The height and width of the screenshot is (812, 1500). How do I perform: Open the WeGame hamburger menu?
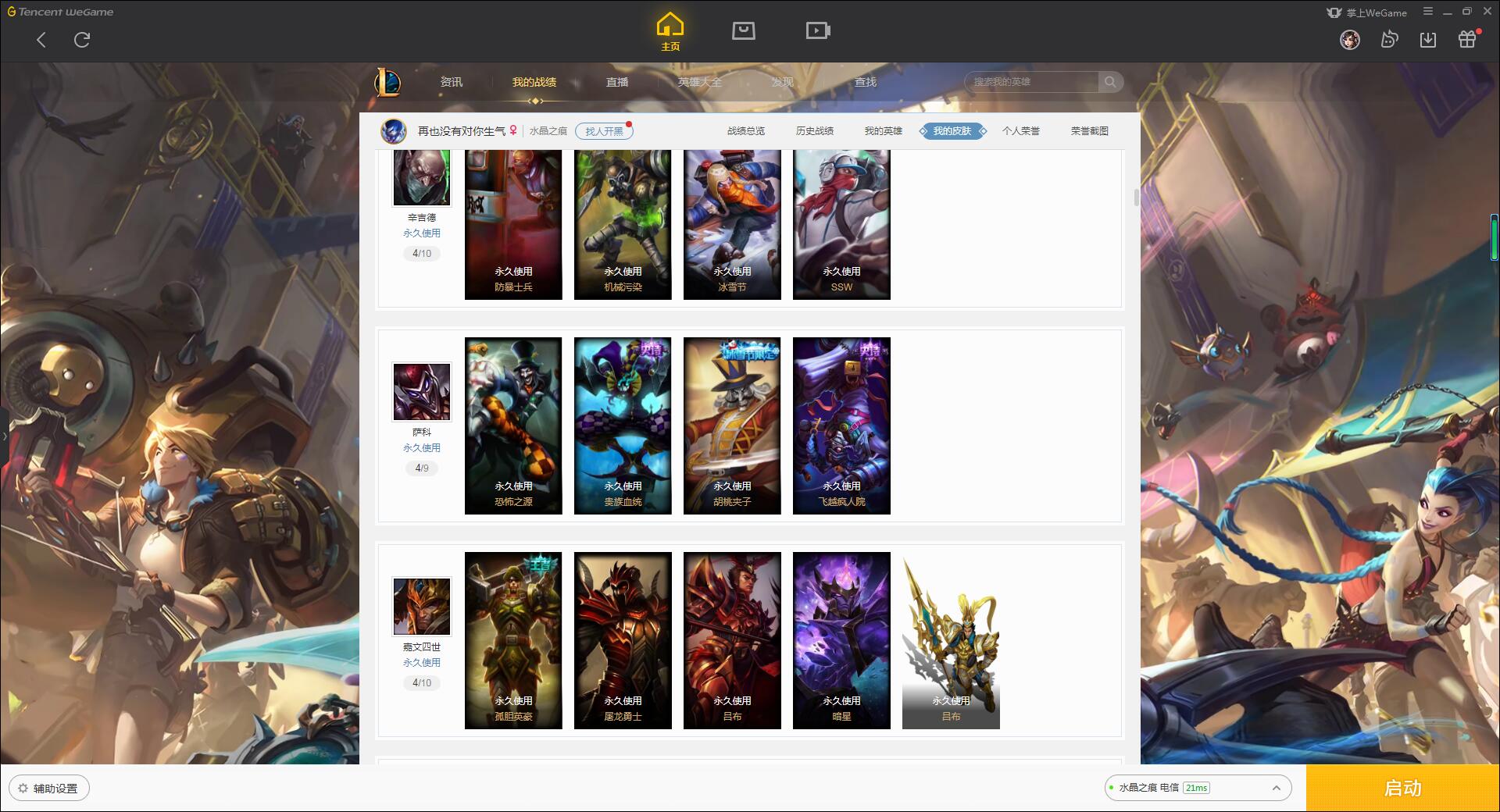tap(1428, 12)
